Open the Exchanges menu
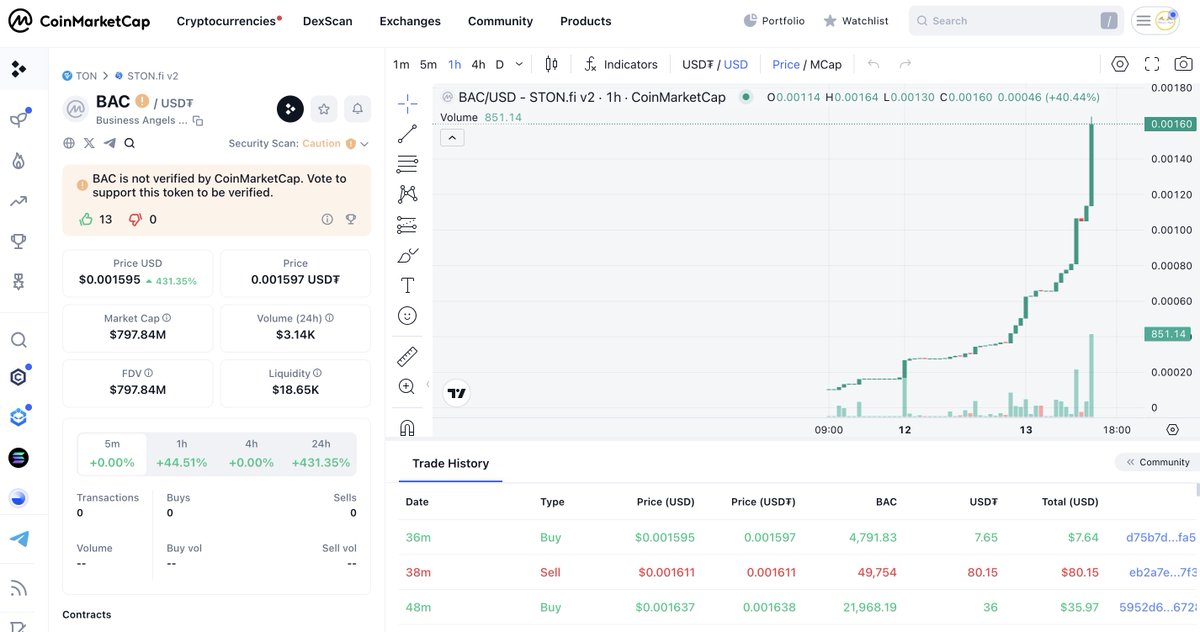 (410, 21)
